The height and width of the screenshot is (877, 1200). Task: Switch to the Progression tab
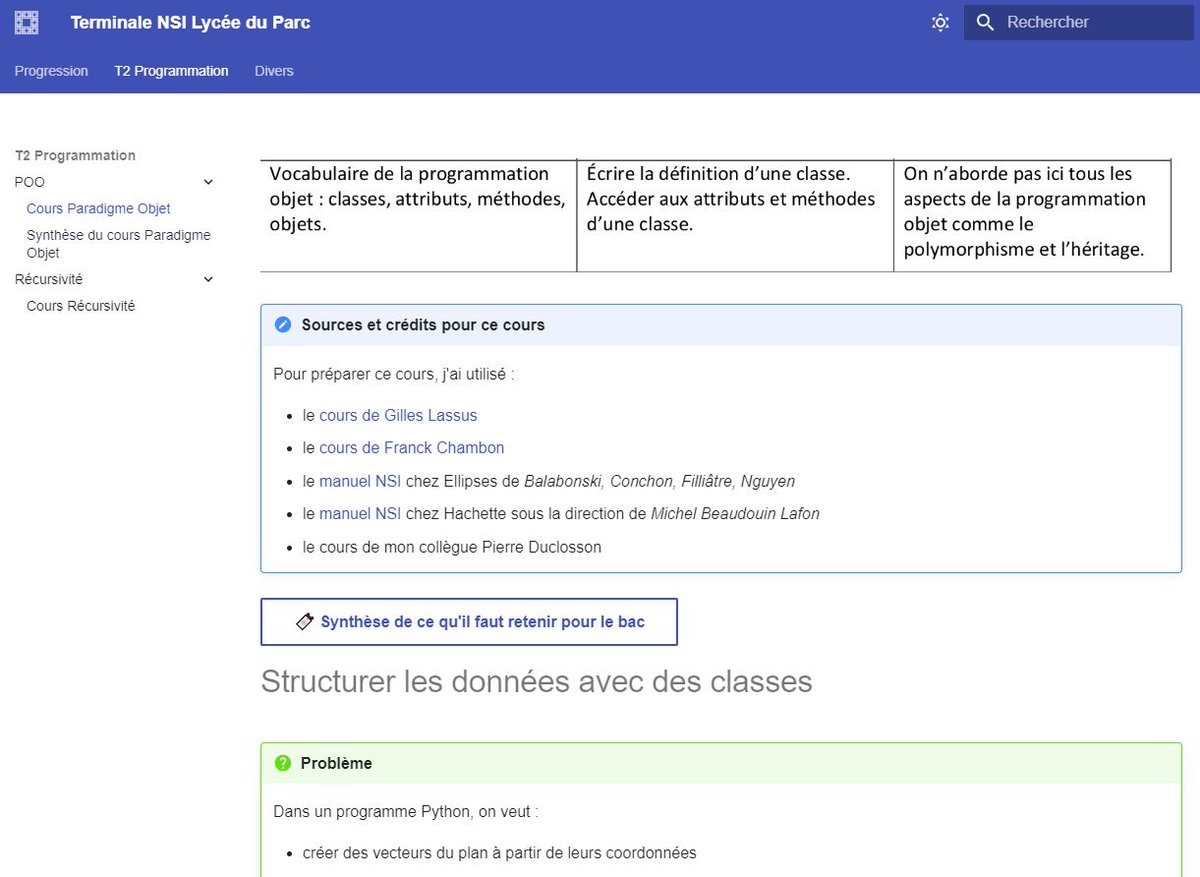click(x=51, y=71)
